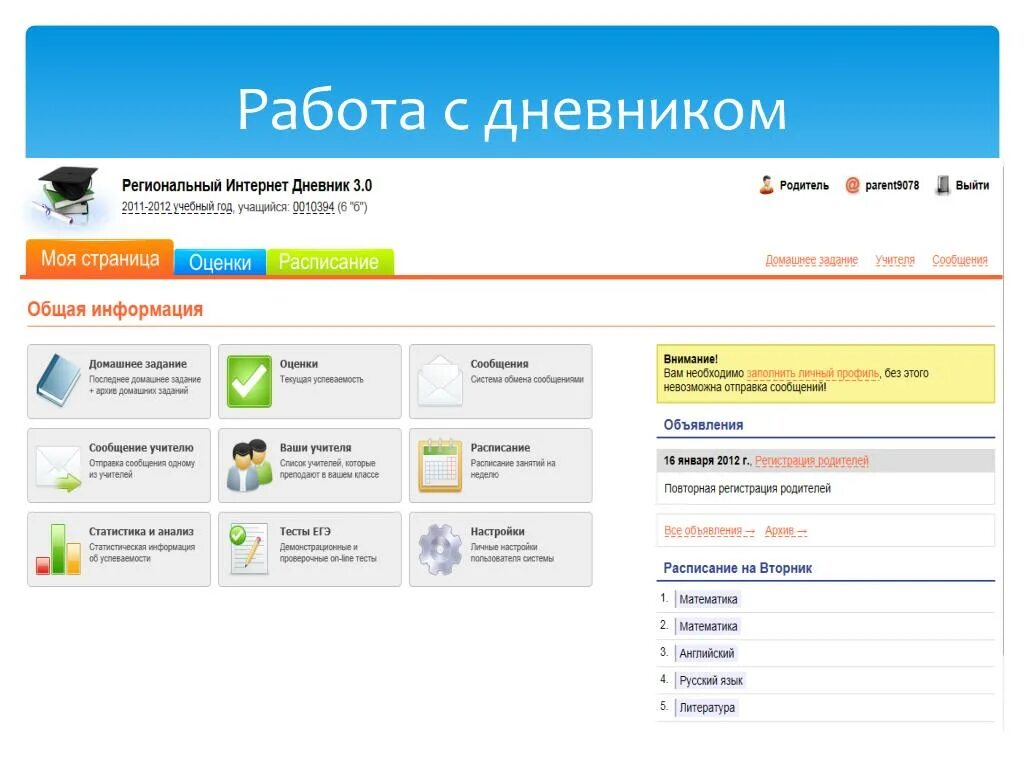Click Оценки card title text

tap(299, 364)
